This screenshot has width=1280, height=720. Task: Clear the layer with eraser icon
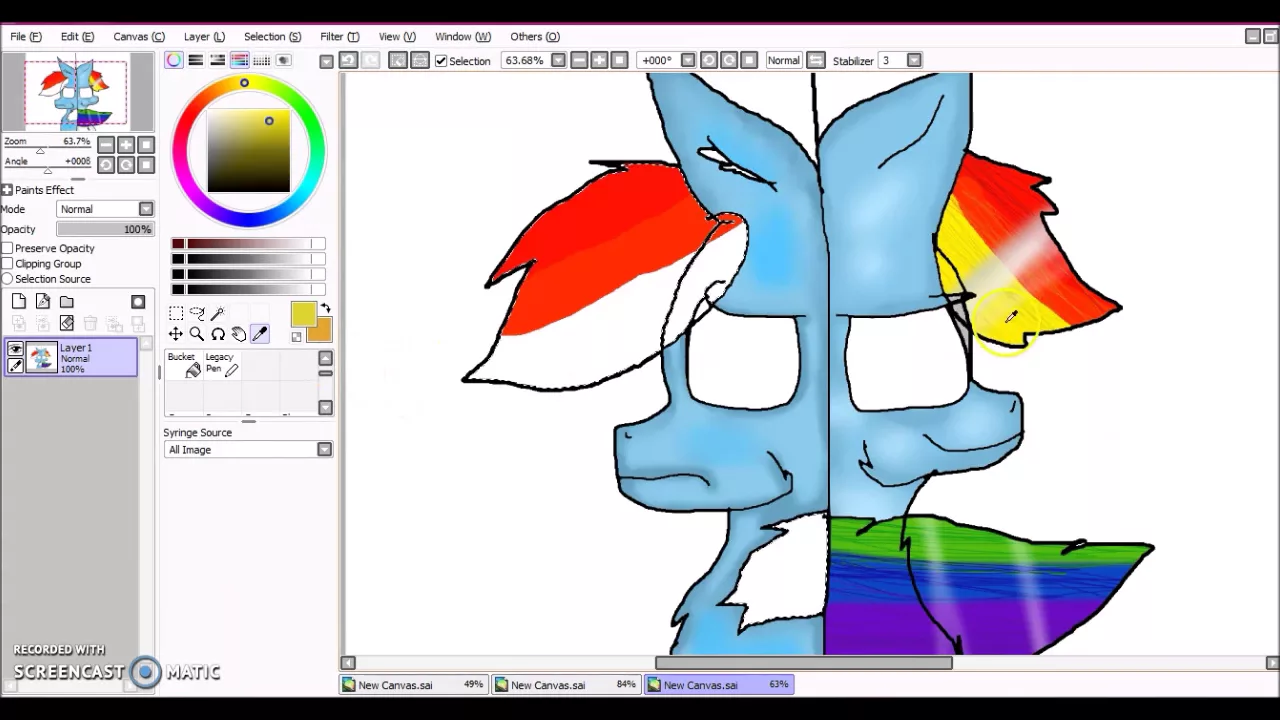coord(67,323)
